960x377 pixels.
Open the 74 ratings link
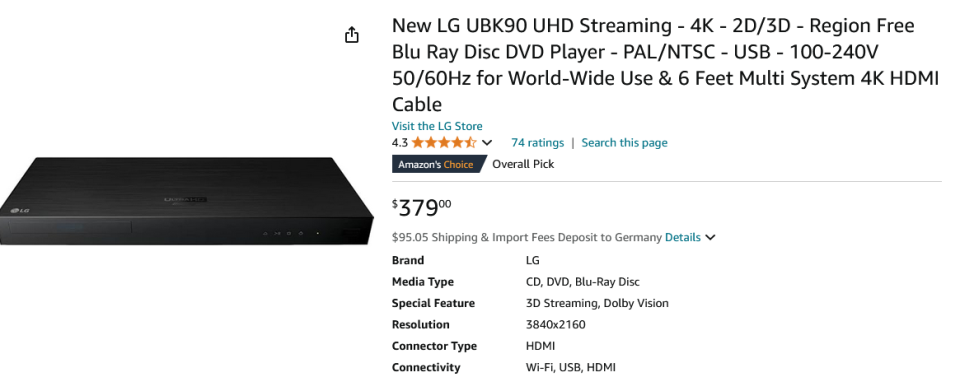click(538, 143)
